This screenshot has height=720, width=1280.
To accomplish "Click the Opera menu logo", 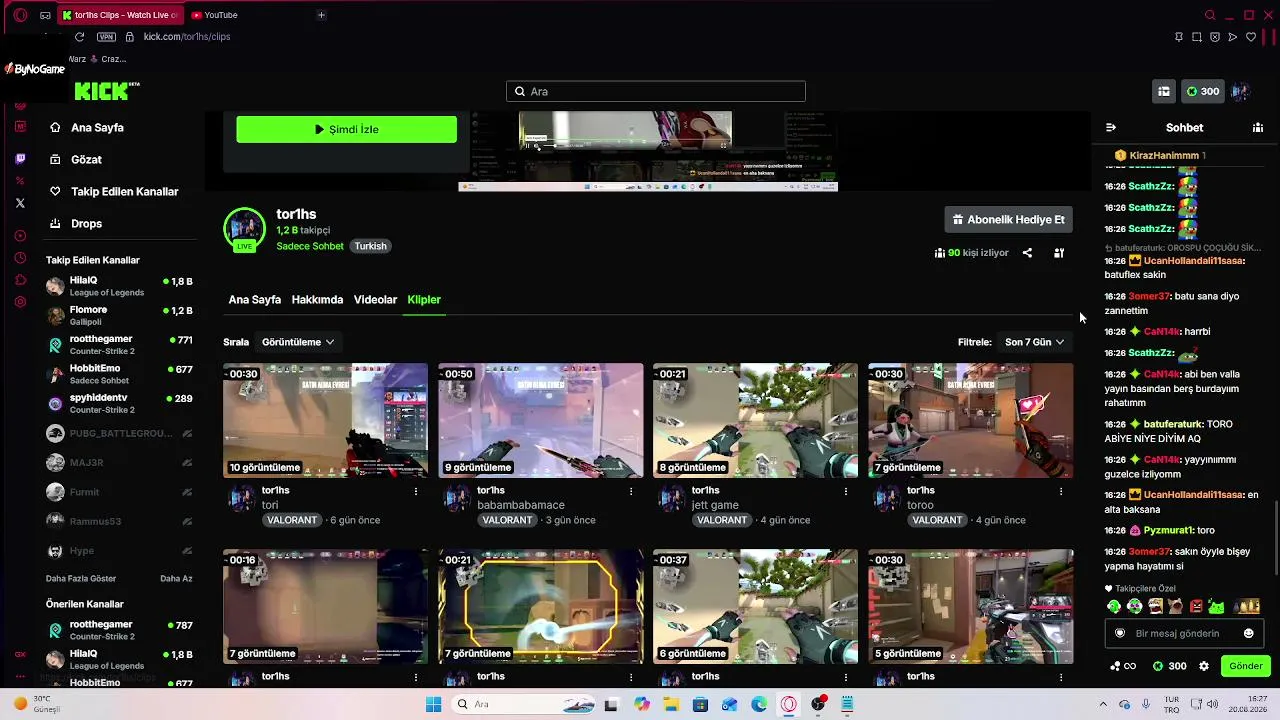I will 19,15.
